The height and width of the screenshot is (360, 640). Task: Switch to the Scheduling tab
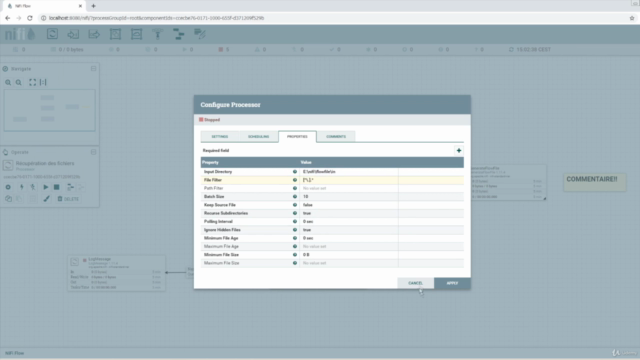258,136
